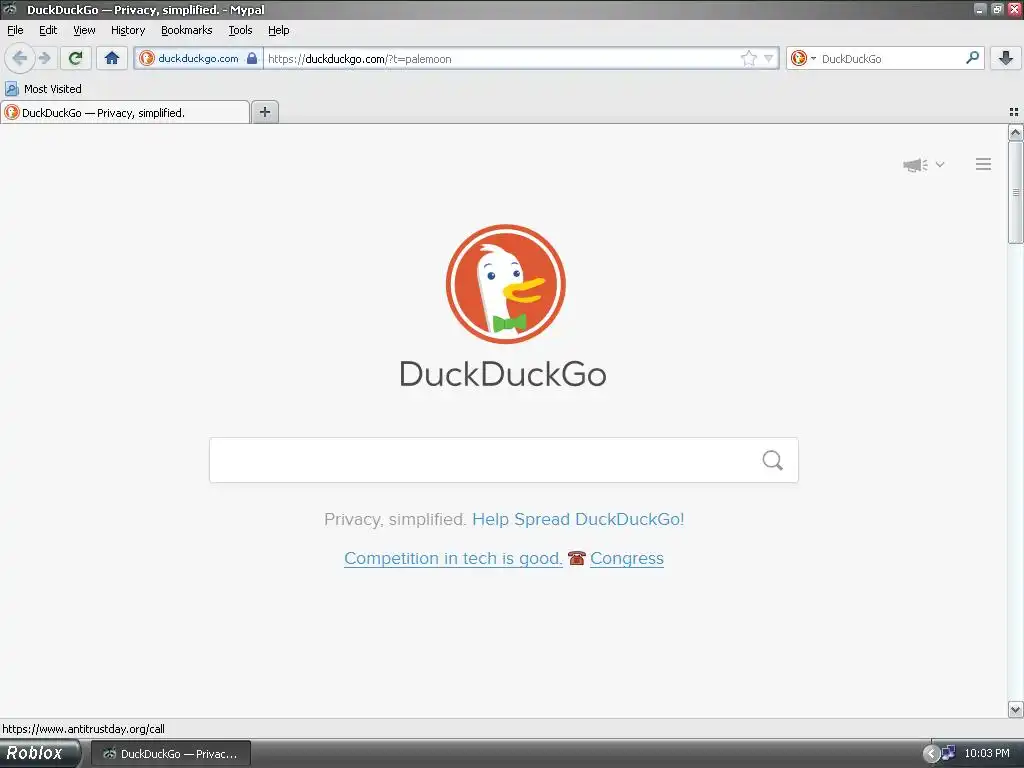Click the padlock security icon

(251, 58)
